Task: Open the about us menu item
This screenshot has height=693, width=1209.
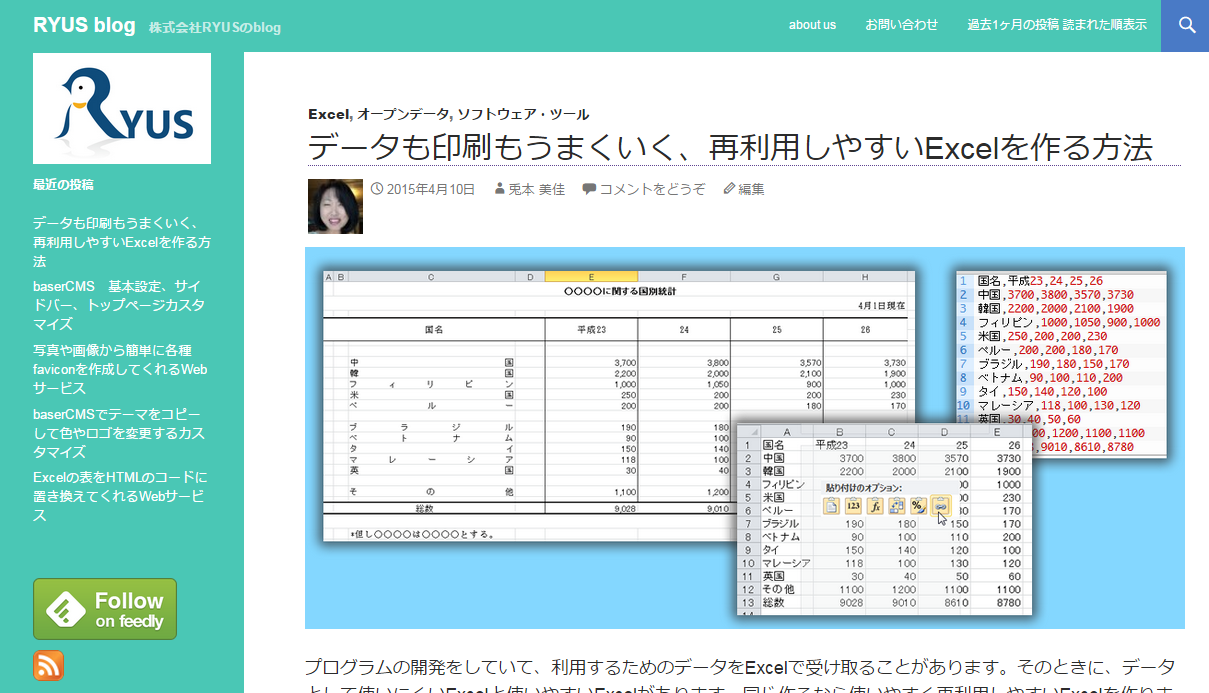Action: [x=812, y=25]
